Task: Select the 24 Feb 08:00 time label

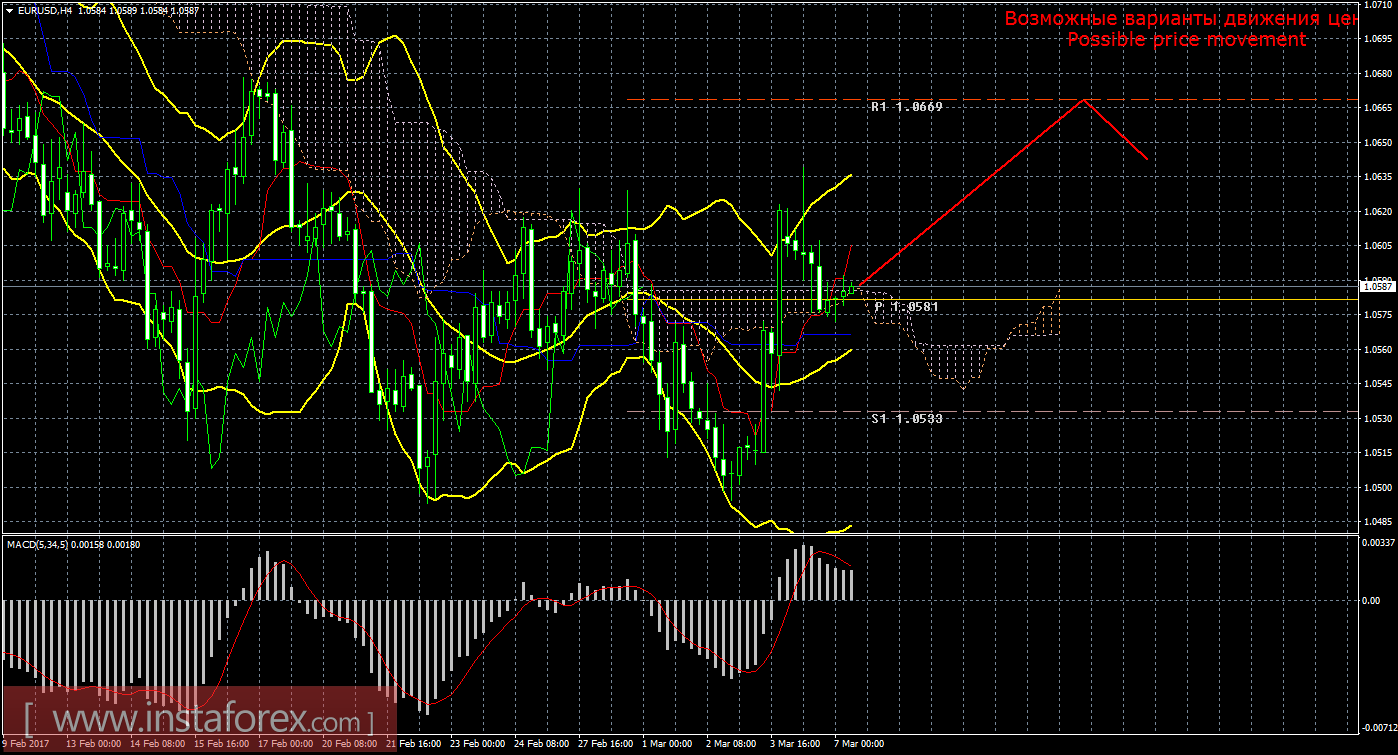Action: [x=541, y=744]
